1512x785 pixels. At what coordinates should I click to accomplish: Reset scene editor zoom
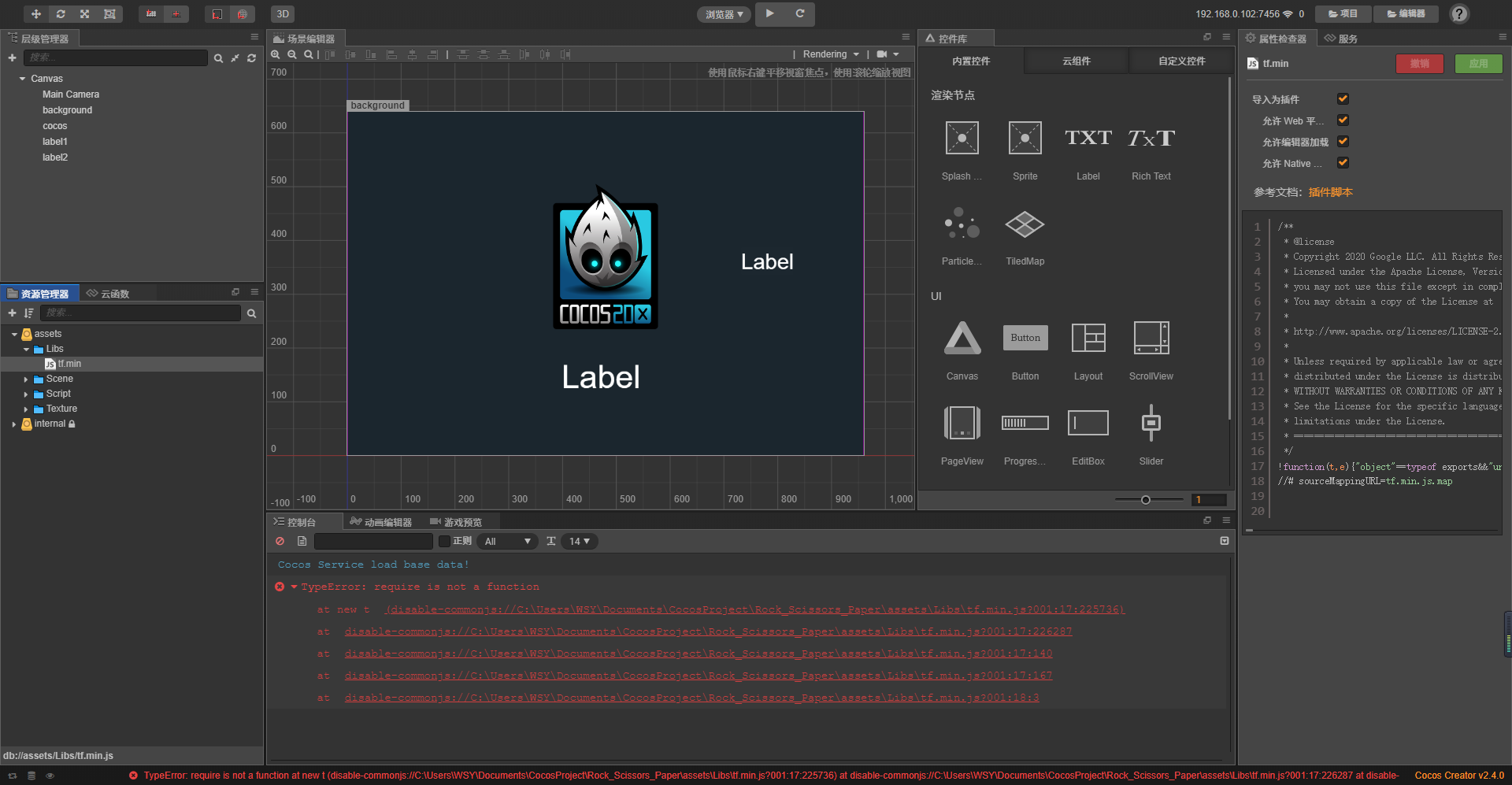(309, 54)
